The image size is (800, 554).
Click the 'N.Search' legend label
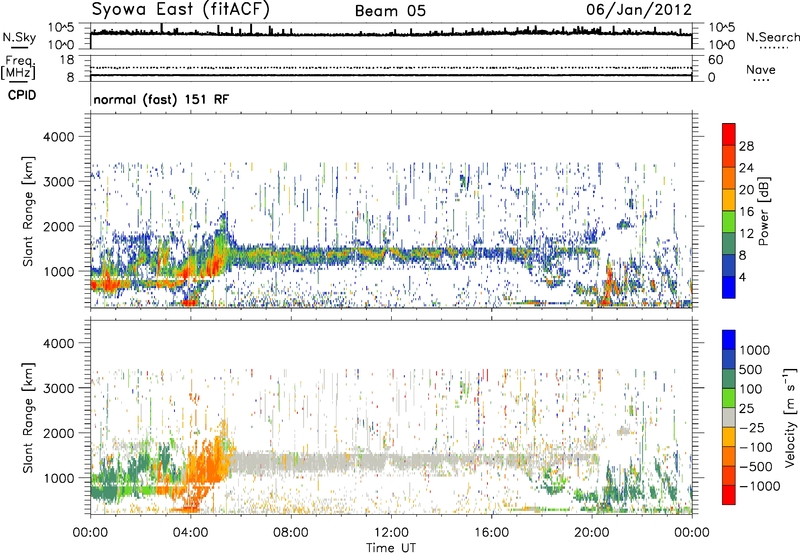[x=772, y=37]
